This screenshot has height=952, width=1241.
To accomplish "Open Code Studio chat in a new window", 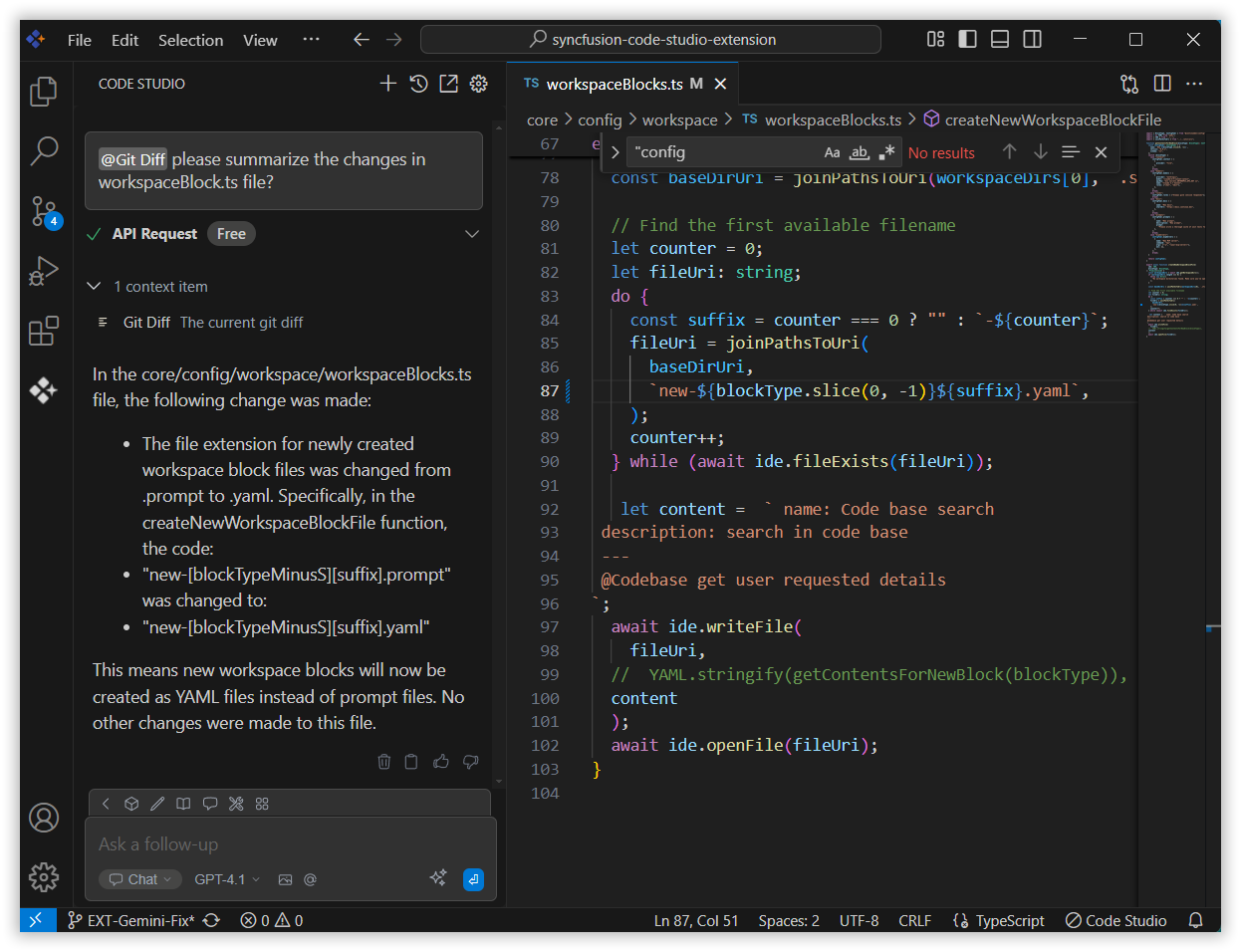I will point(448,84).
